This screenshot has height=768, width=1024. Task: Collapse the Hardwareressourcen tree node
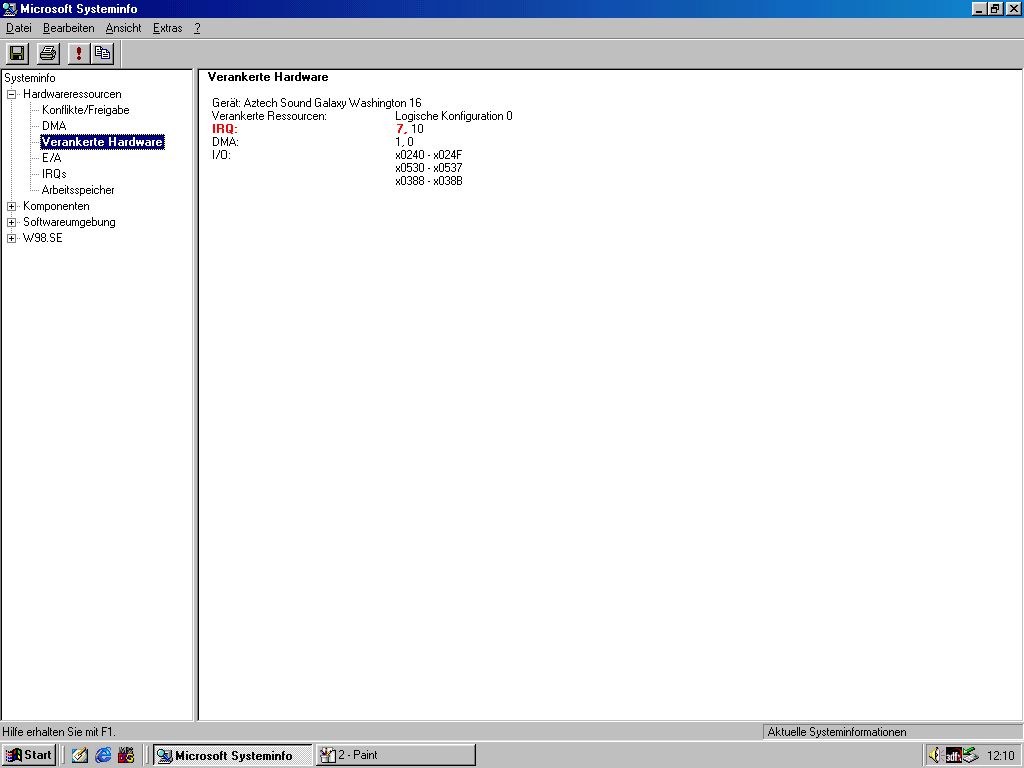click(x=11, y=94)
